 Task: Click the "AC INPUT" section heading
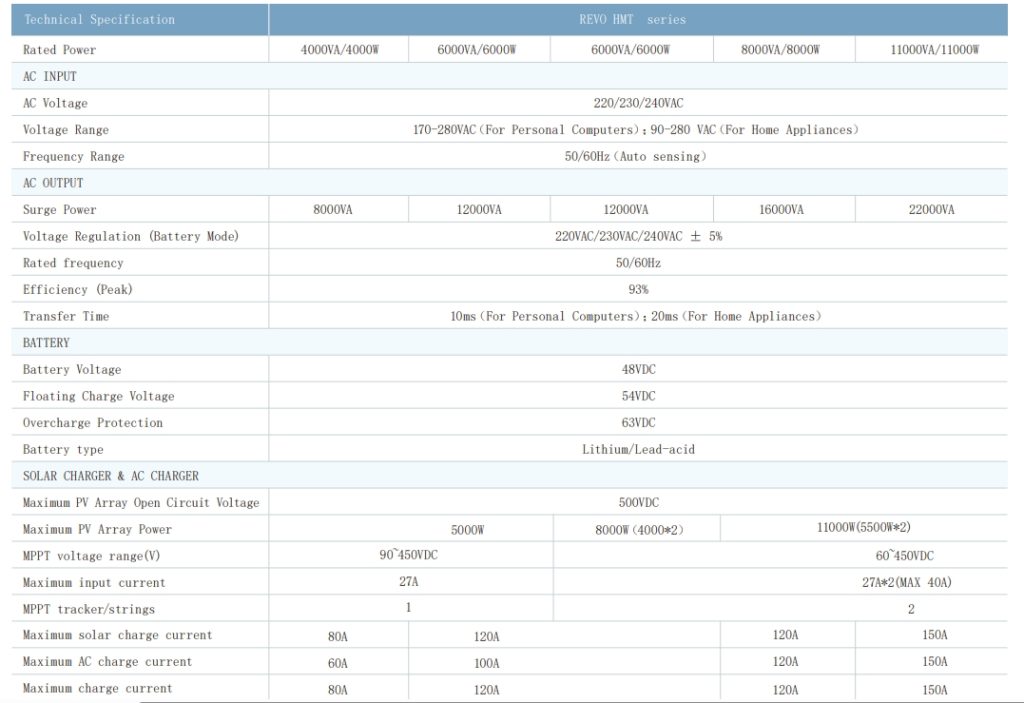click(50, 76)
